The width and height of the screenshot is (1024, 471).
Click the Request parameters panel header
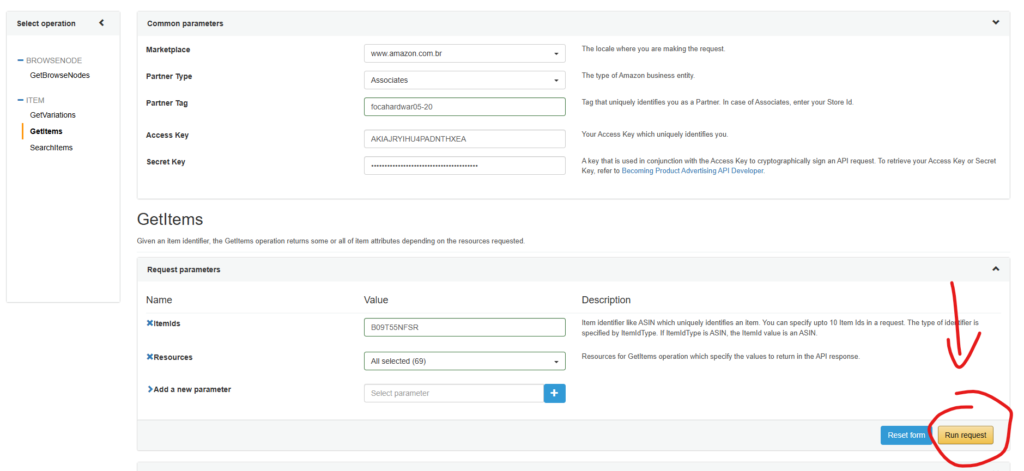pos(573,269)
